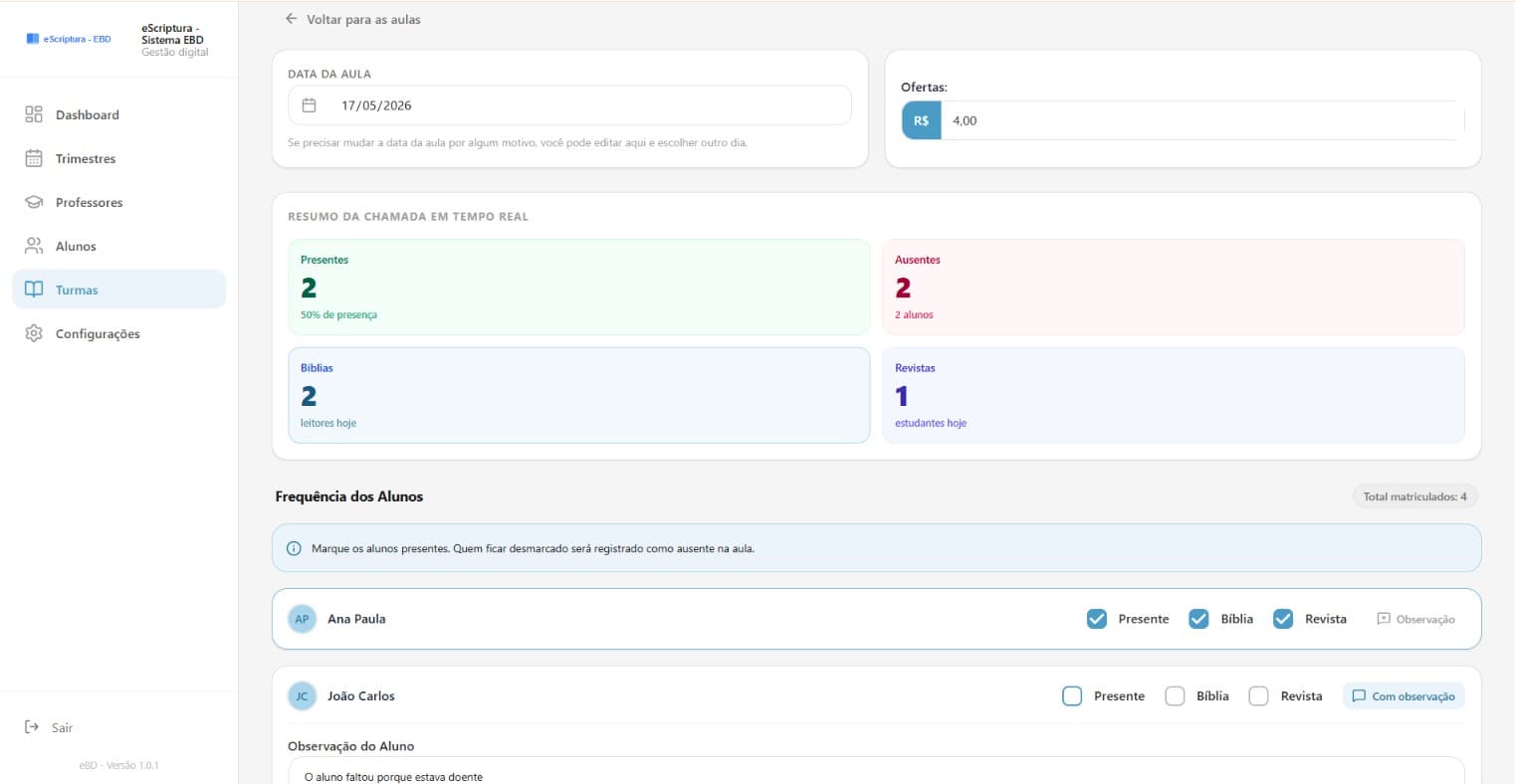Click the Trimestres calendar icon
Viewport: 1516px width, 784px height.
click(x=34, y=158)
